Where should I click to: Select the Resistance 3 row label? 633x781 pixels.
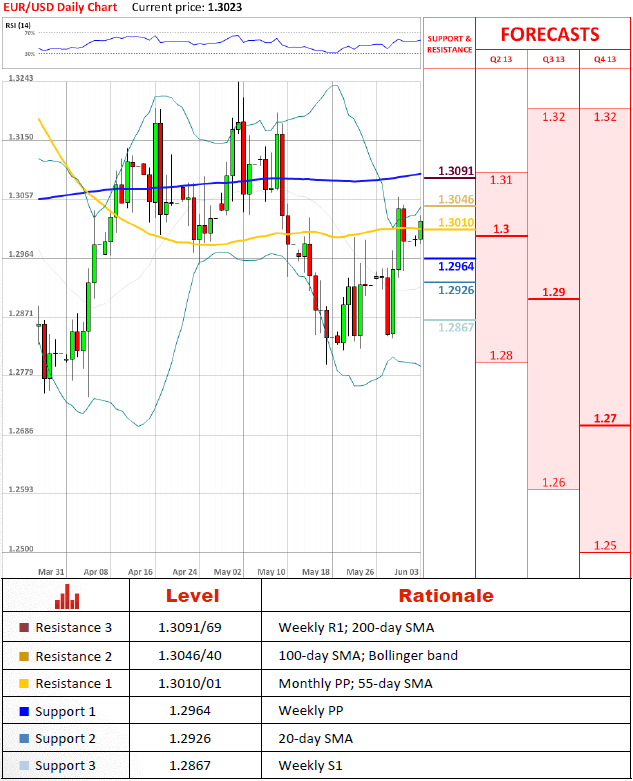coord(74,628)
